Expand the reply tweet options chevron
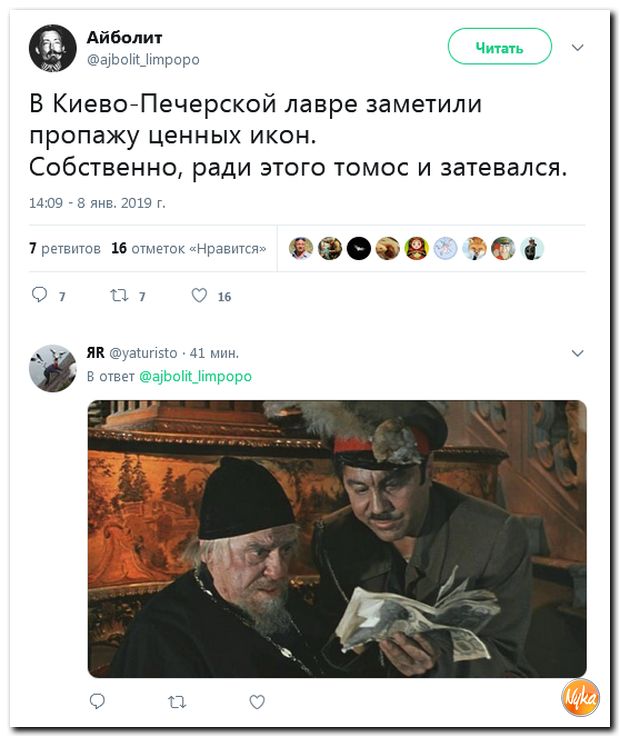This screenshot has width=621, height=738. click(x=577, y=353)
